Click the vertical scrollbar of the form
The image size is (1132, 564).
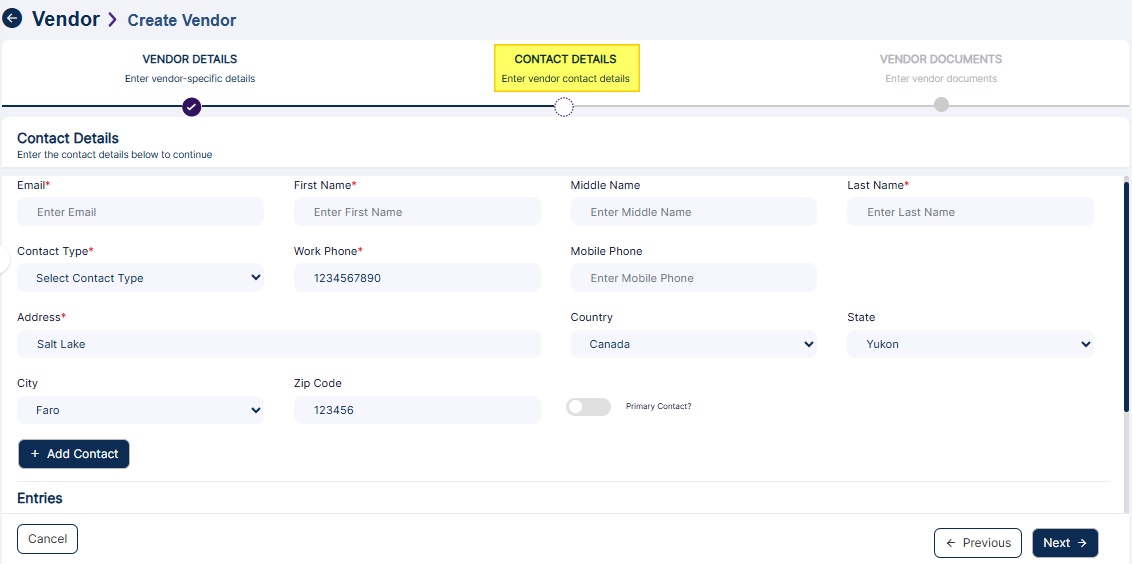(1126, 296)
